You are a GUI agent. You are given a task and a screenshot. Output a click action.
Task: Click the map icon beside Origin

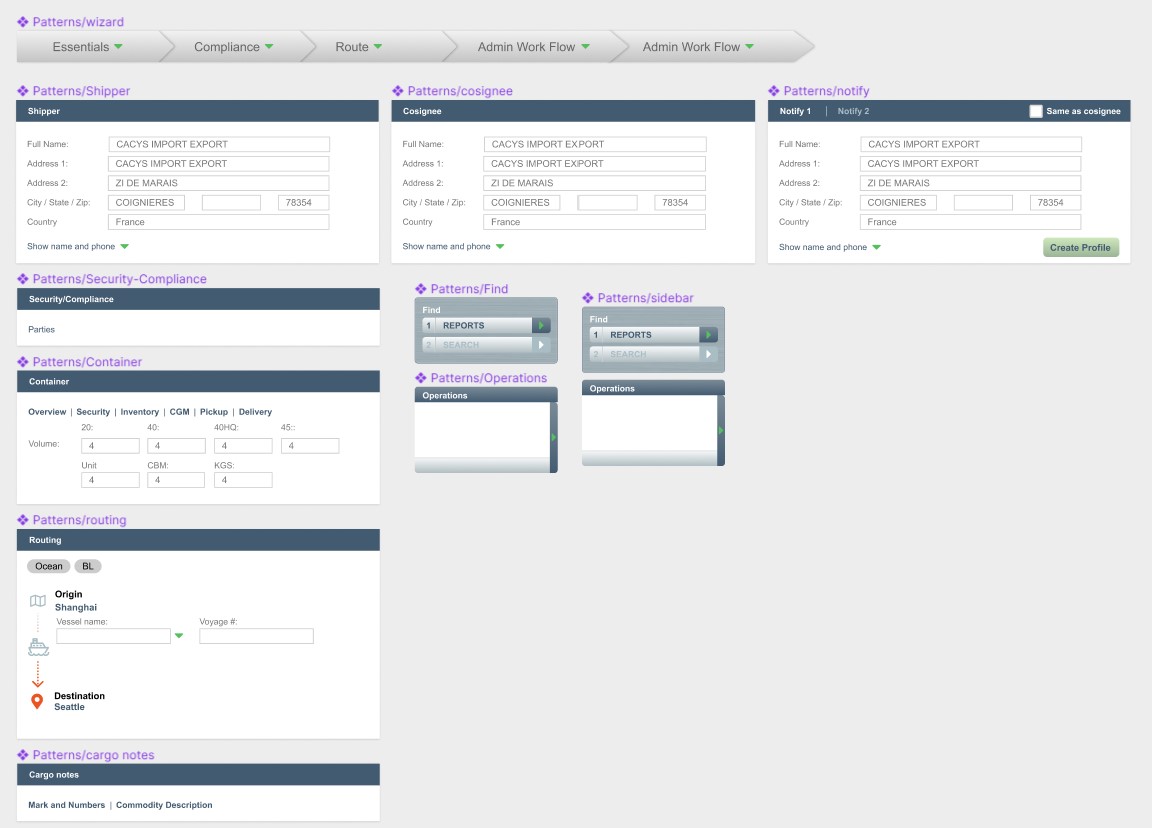(38, 601)
